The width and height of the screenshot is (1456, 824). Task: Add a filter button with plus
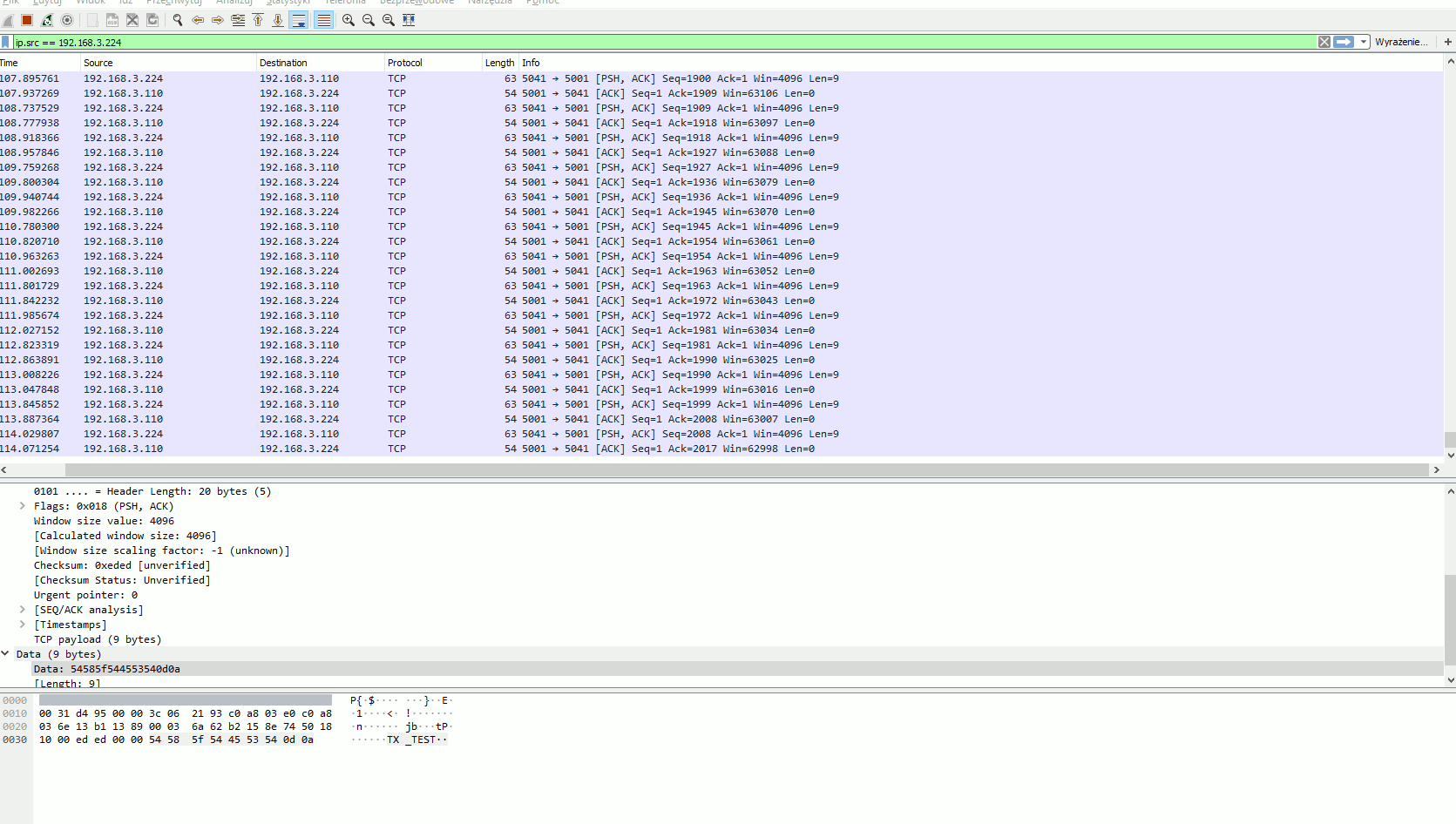pos(1448,42)
